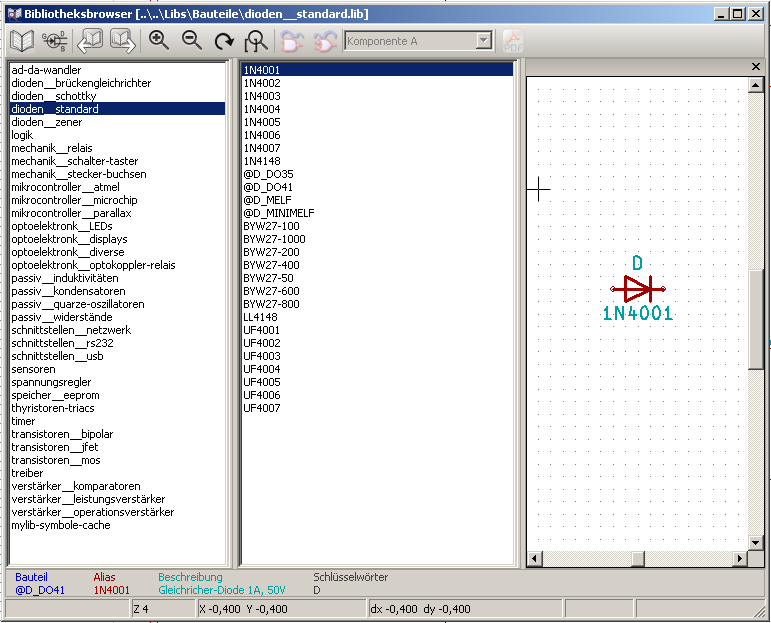Click the preview horizontal scrollbar right arrow
This screenshot has height=623, width=771.
click(x=739, y=559)
